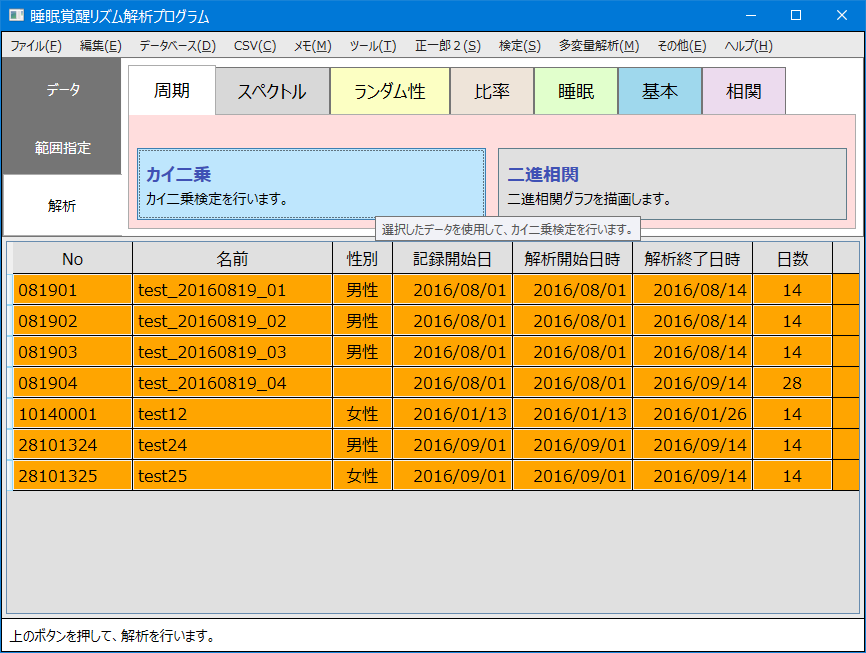Click name cell test_20160819_04
Screen dimensions: 866x653
click(x=233, y=382)
